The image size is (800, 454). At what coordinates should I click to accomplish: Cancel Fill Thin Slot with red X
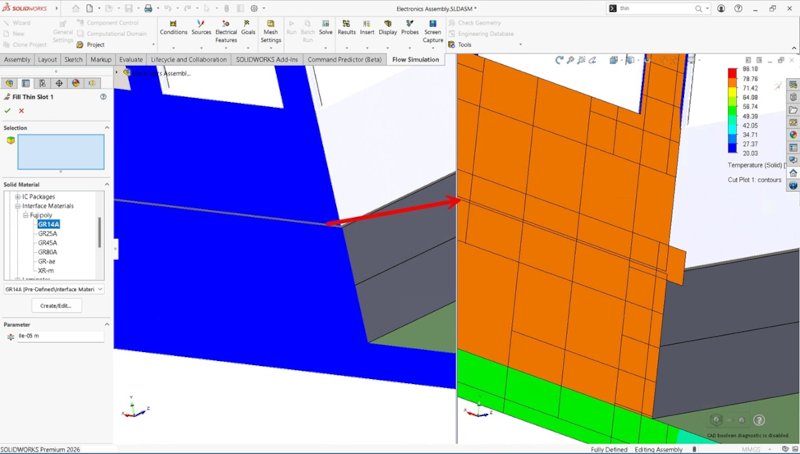pyautogui.click(x=21, y=110)
